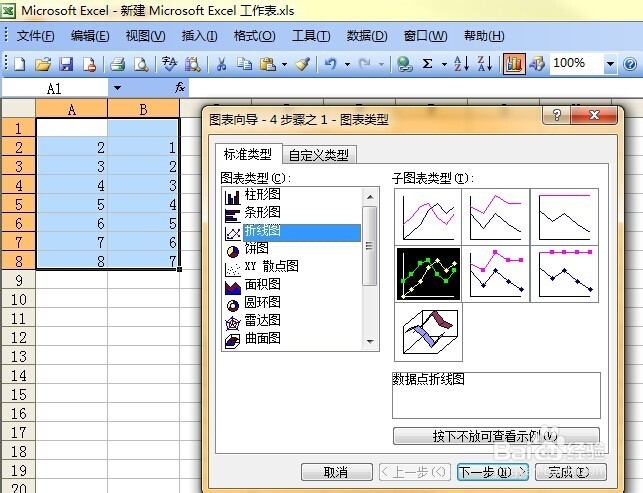643x493 pixels.
Task: Undo the last action via the Undo icon
Action: (x=331, y=64)
